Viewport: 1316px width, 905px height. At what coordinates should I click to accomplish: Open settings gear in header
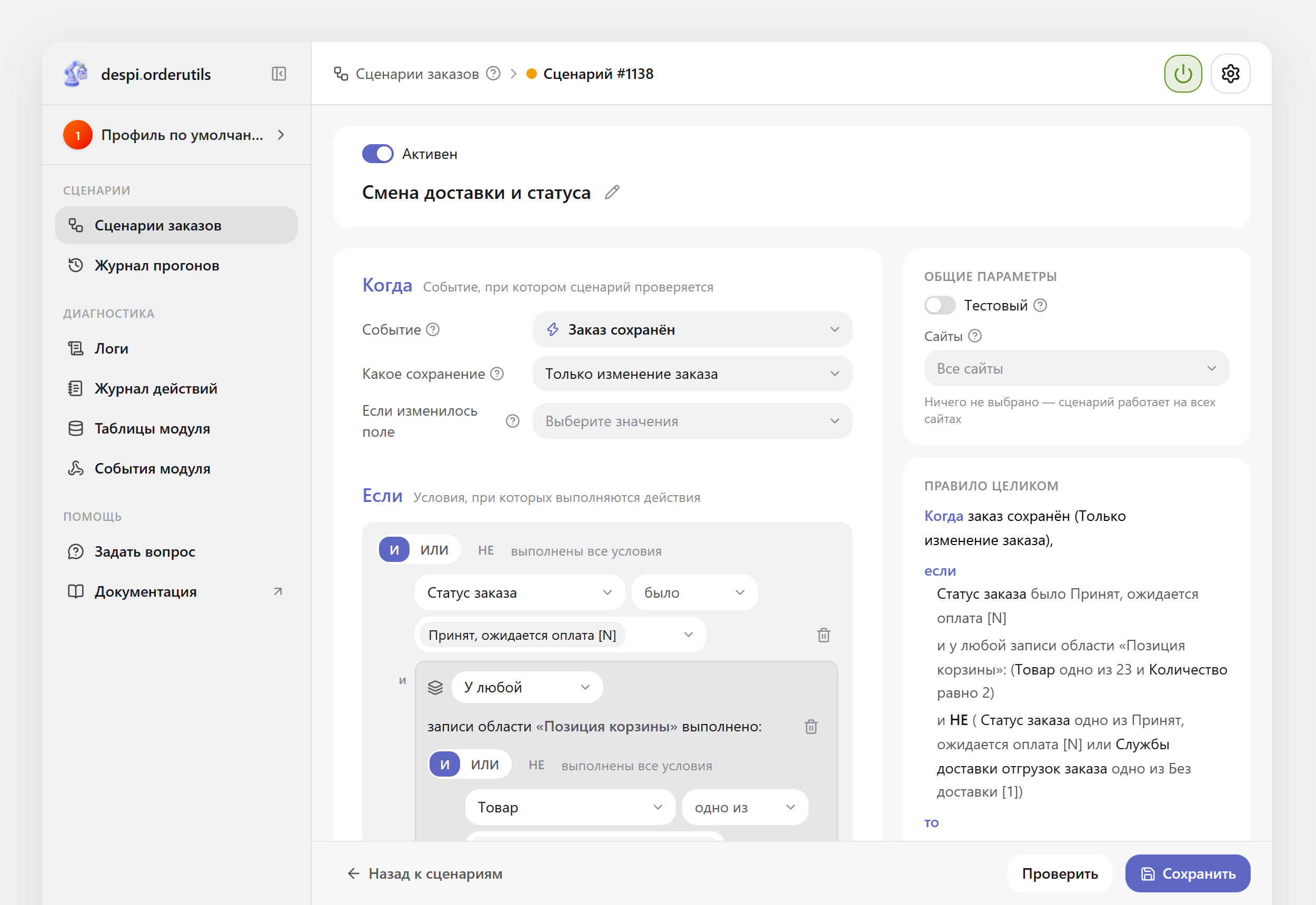pos(1230,74)
